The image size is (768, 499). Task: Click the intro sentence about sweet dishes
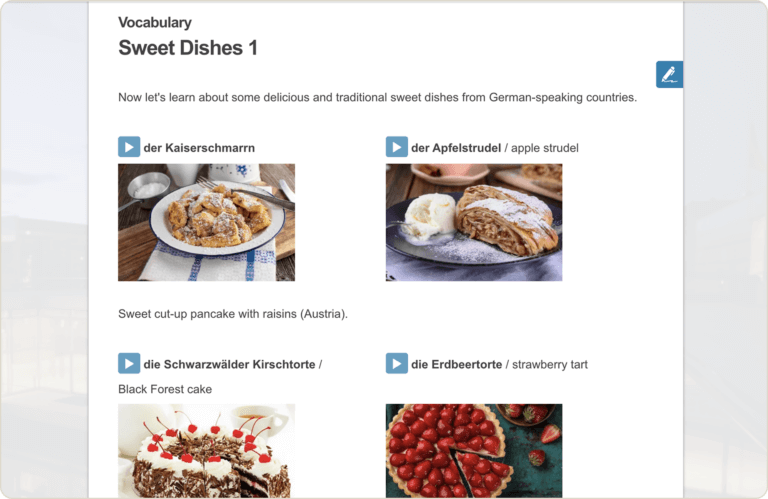(x=377, y=98)
